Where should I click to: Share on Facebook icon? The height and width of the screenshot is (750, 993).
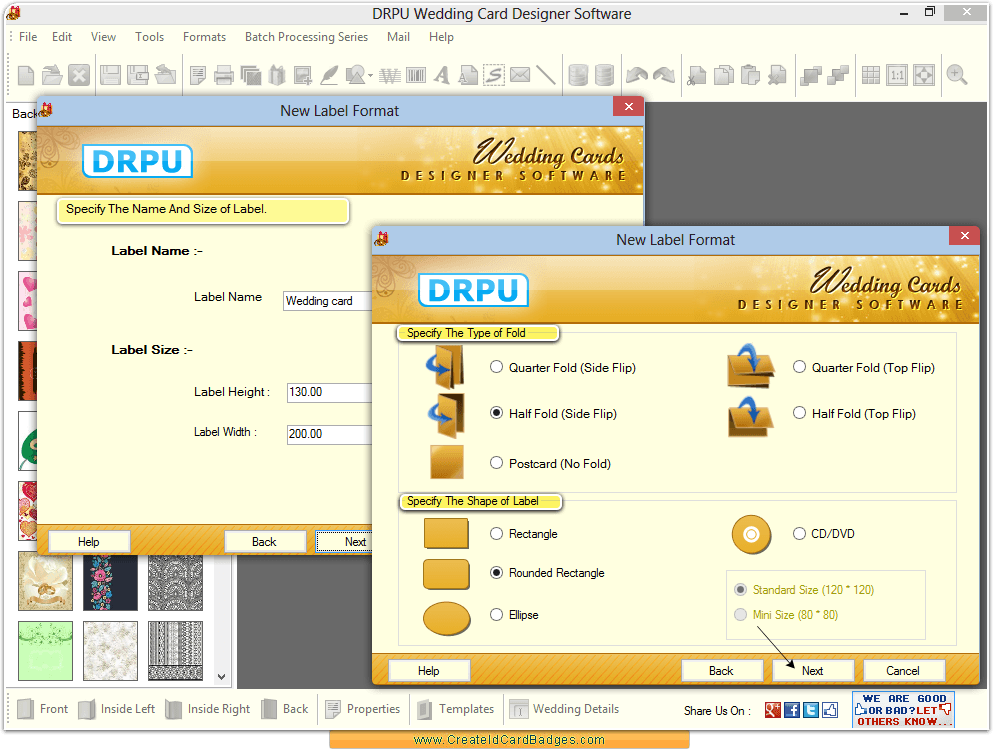coord(792,710)
